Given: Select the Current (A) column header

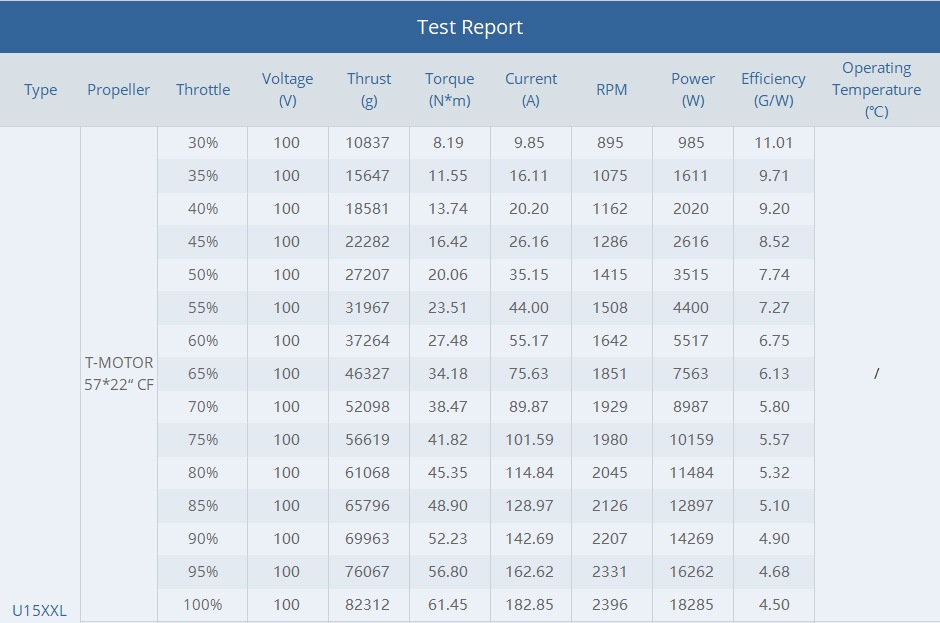Looking at the screenshot, I should pos(531,90).
